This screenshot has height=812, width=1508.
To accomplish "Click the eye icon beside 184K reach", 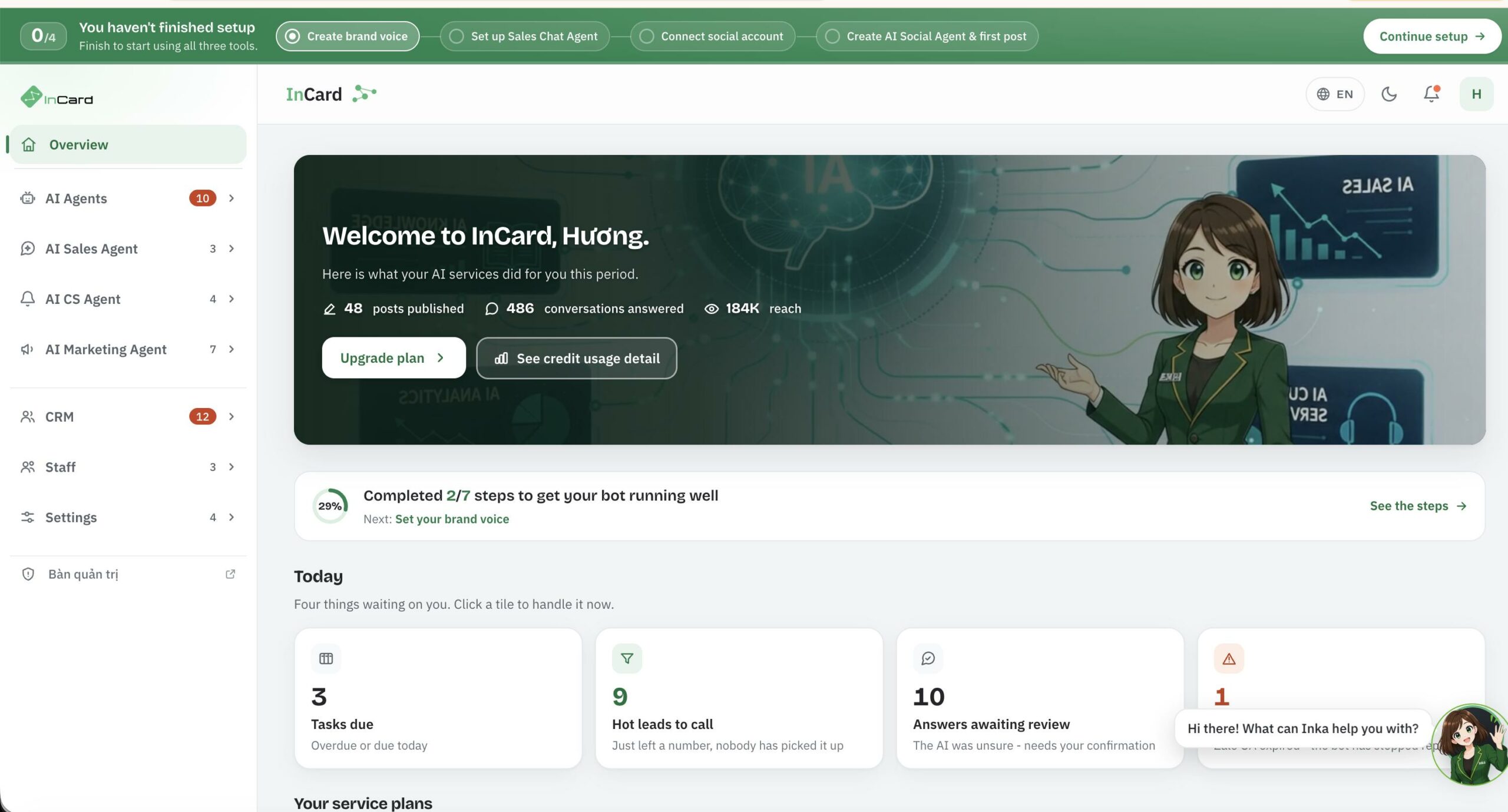I will click(x=711, y=309).
